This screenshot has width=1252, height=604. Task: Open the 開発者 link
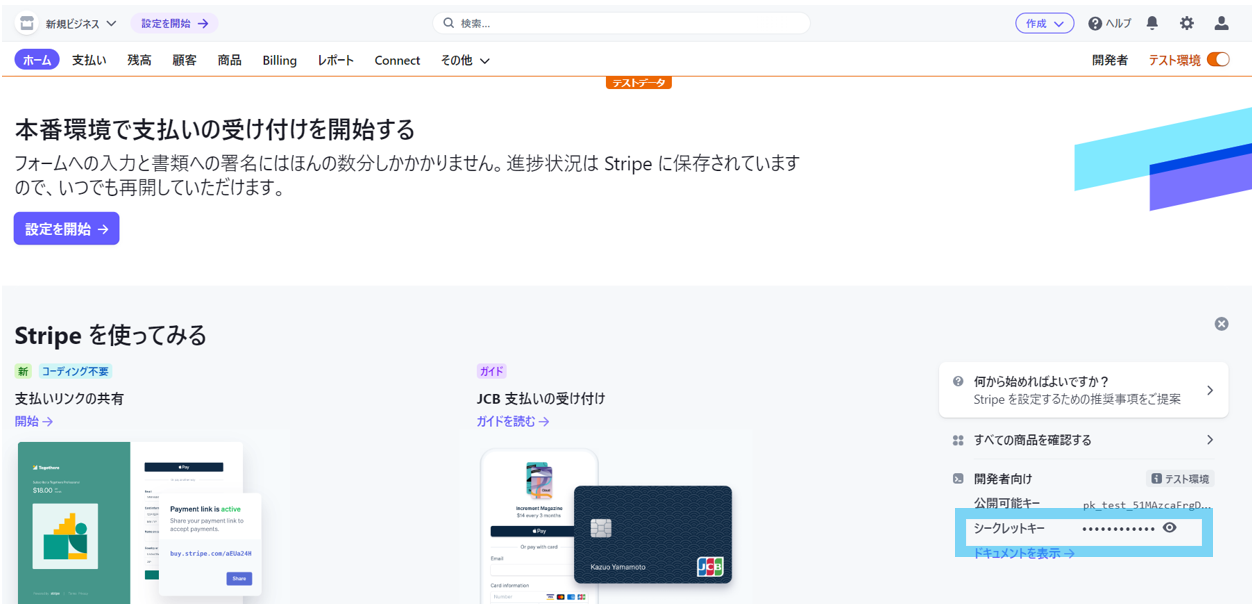click(1110, 60)
